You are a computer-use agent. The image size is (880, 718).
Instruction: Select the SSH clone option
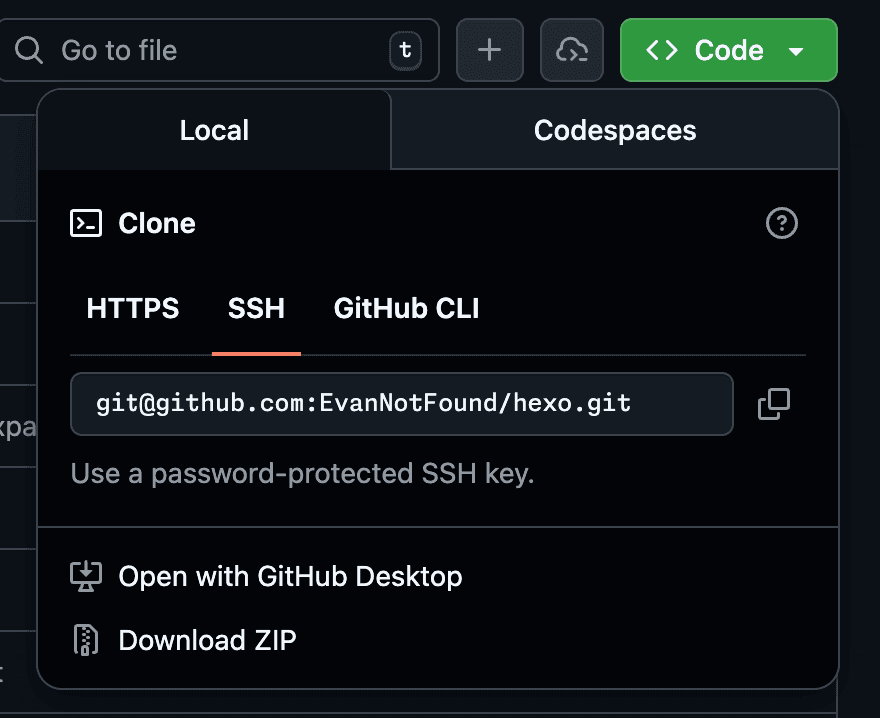pos(256,309)
